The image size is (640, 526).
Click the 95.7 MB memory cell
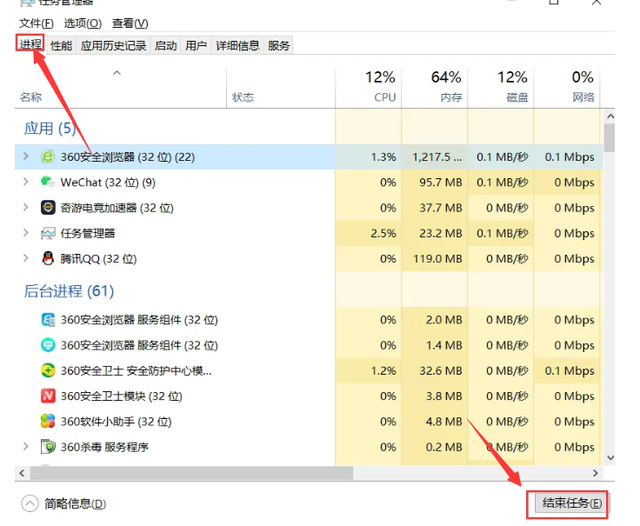pos(434,182)
